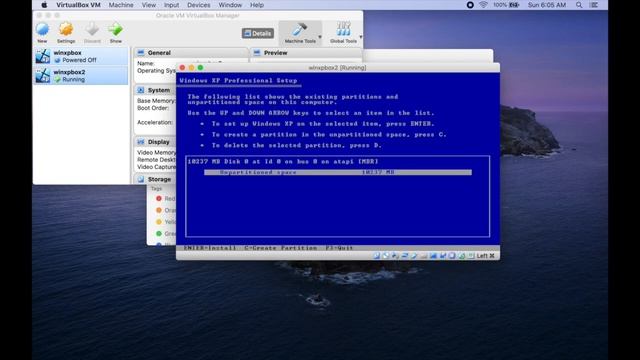Click the System section chip icon
The width and height of the screenshot is (640, 360).
141,90
